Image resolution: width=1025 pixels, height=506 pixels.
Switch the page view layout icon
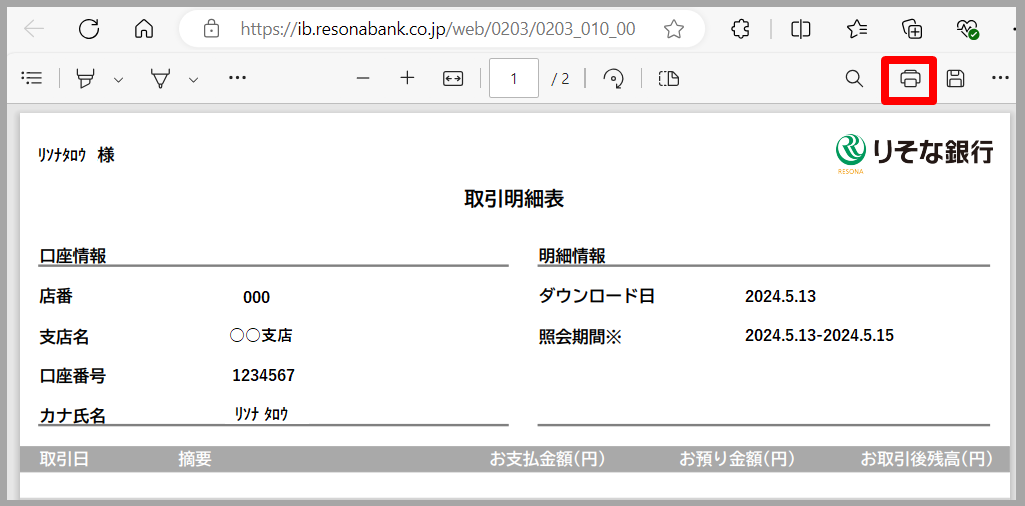pyautogui.click(x=669, y=79)
